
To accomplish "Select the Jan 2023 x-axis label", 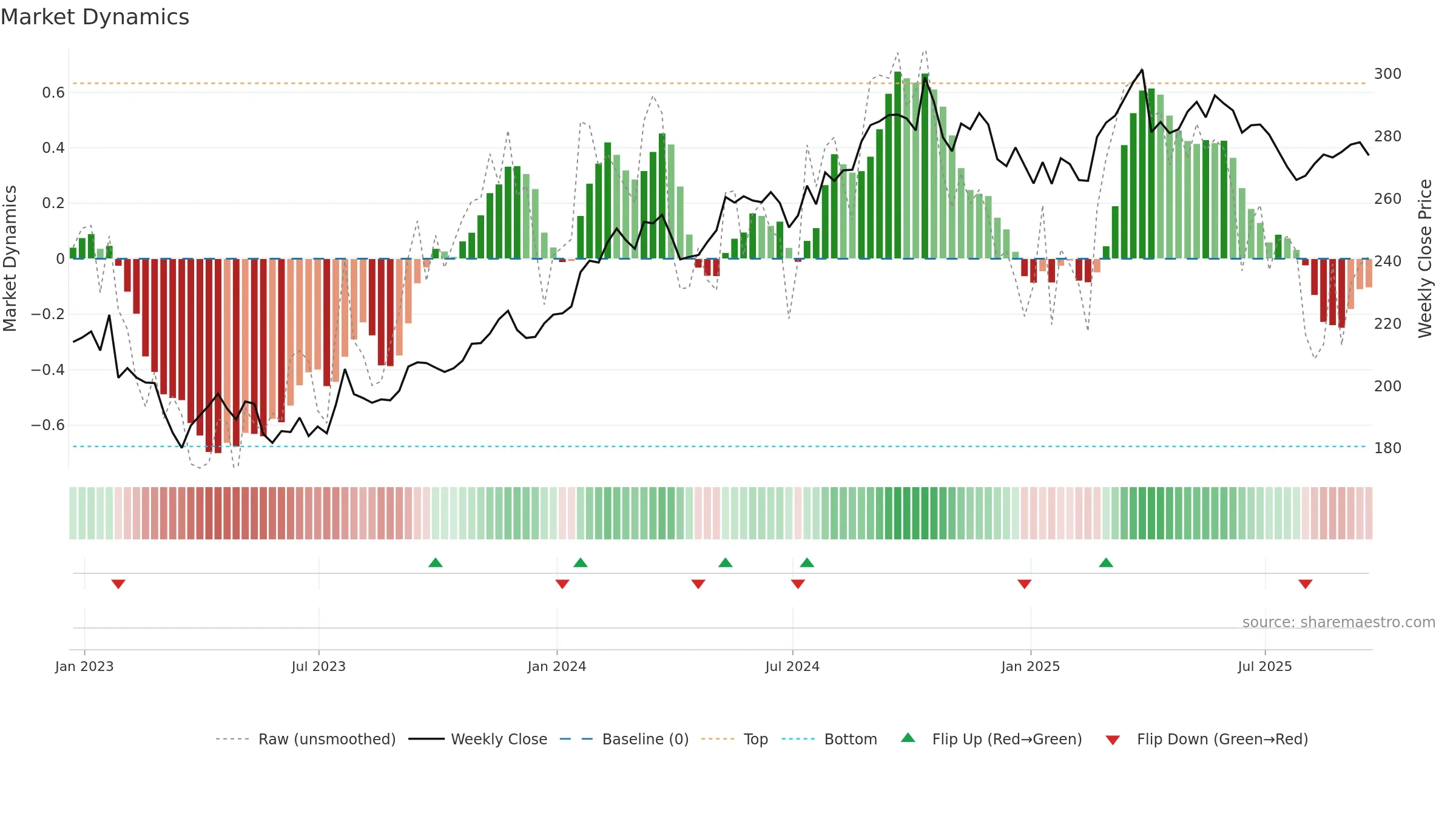I will [x=84, y=666].
